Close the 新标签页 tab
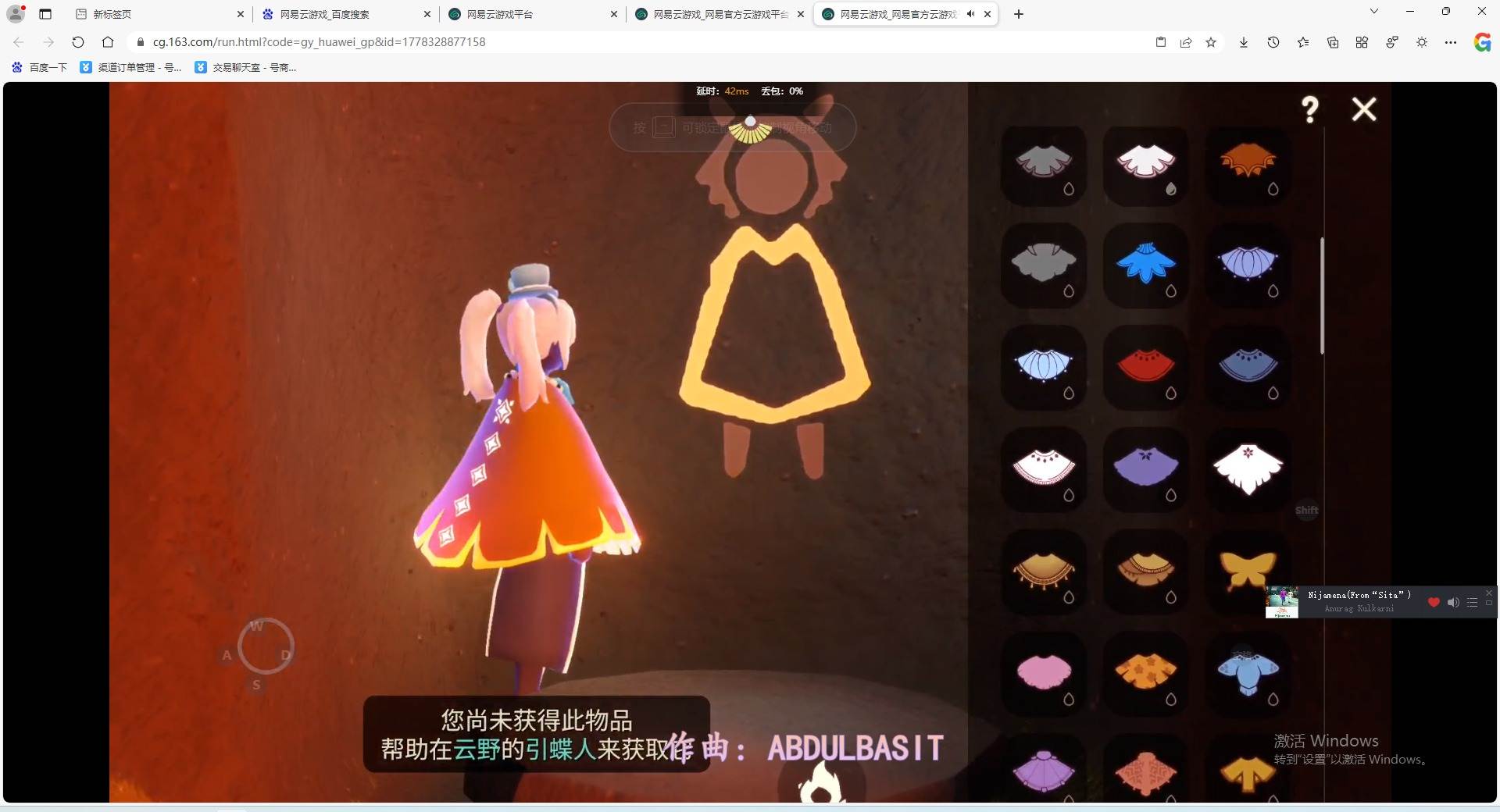 pos(240,14)
